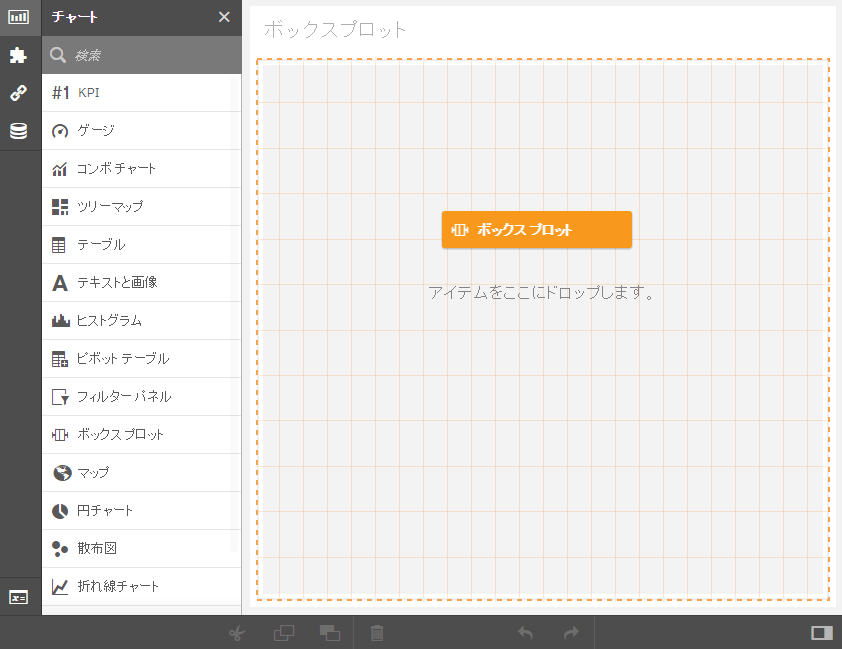Click the copy icon in bottom toolbar

tap(284, 633)
